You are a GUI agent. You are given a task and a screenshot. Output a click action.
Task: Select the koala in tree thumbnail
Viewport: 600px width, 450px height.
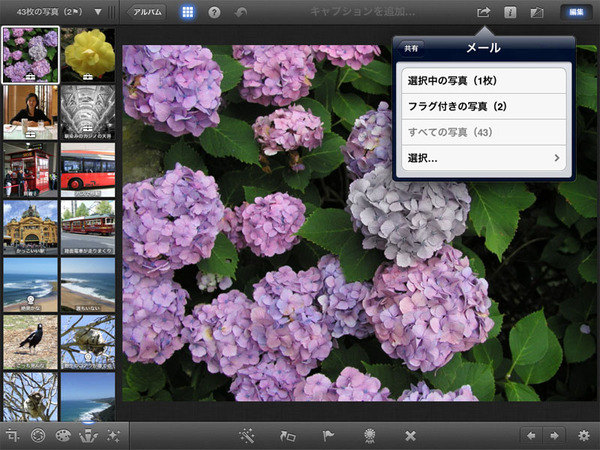point(30,397)
